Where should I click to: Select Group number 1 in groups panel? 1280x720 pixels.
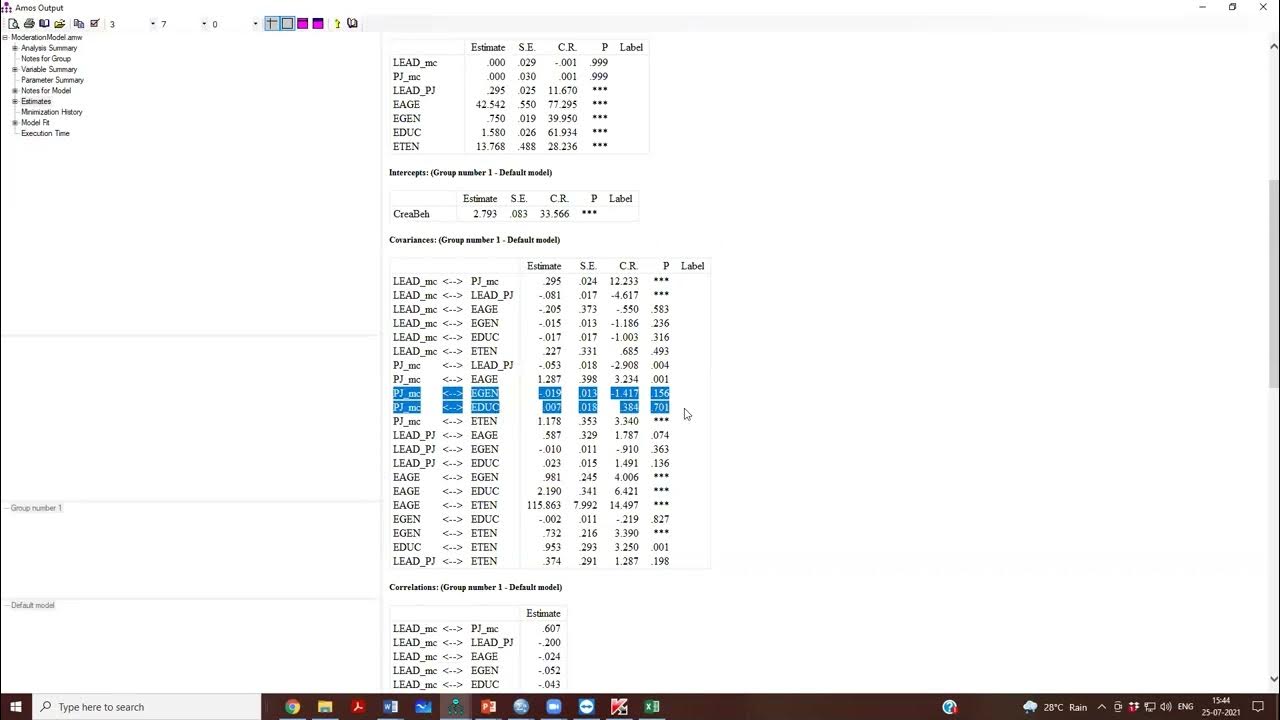pos(36,508)
